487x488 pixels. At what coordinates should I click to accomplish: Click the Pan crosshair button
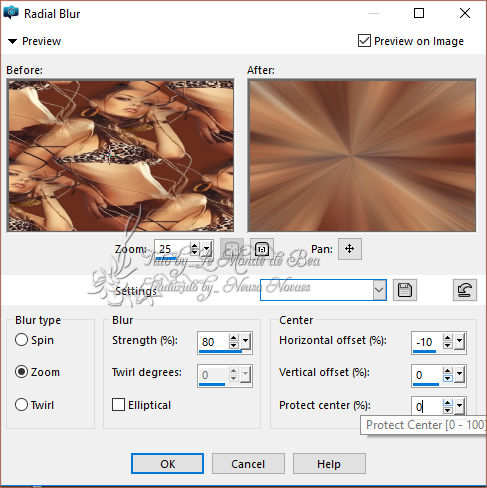point(350,249)
